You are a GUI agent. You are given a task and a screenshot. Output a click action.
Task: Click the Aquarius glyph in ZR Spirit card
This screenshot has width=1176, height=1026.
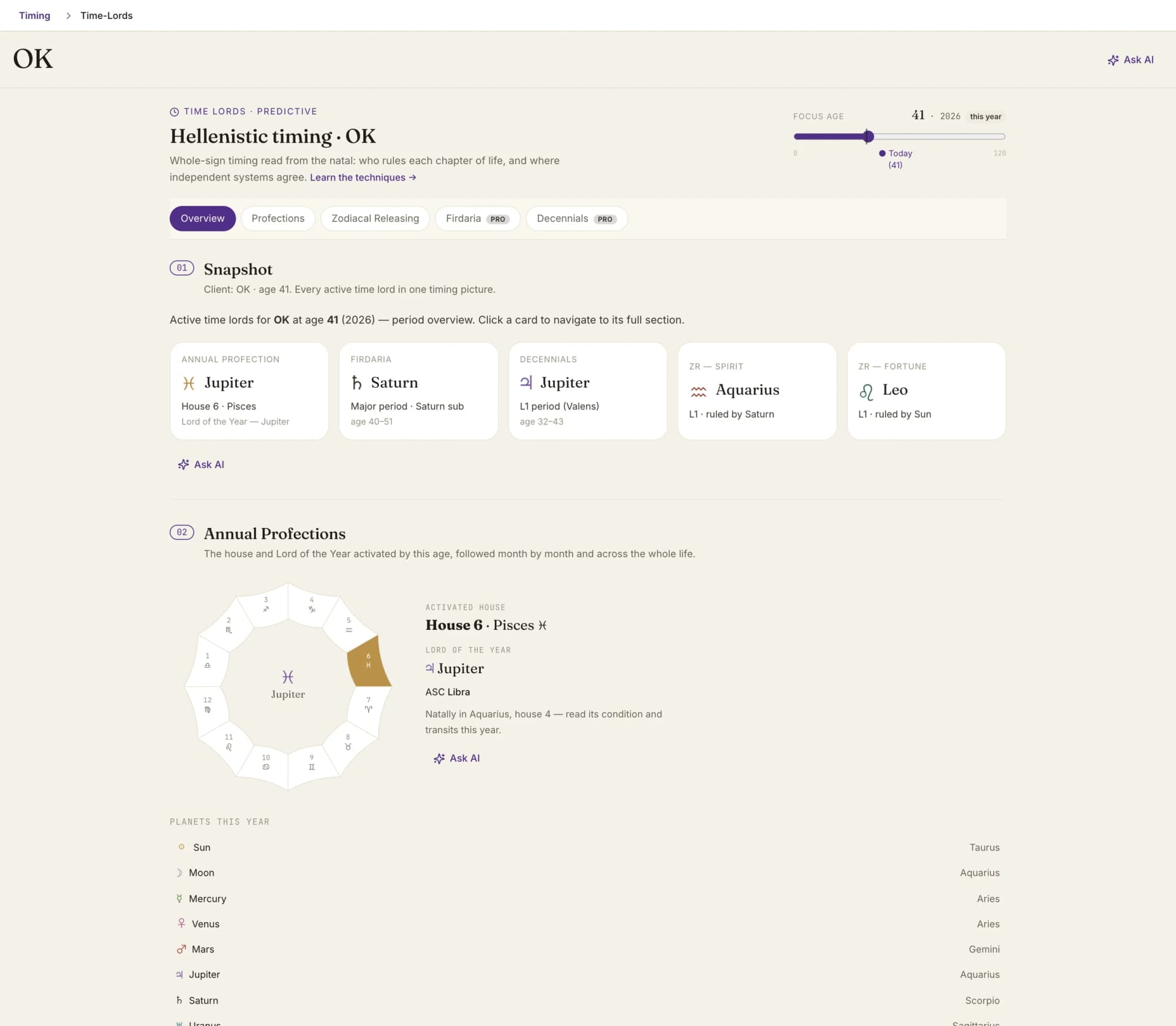click(698, 391)
